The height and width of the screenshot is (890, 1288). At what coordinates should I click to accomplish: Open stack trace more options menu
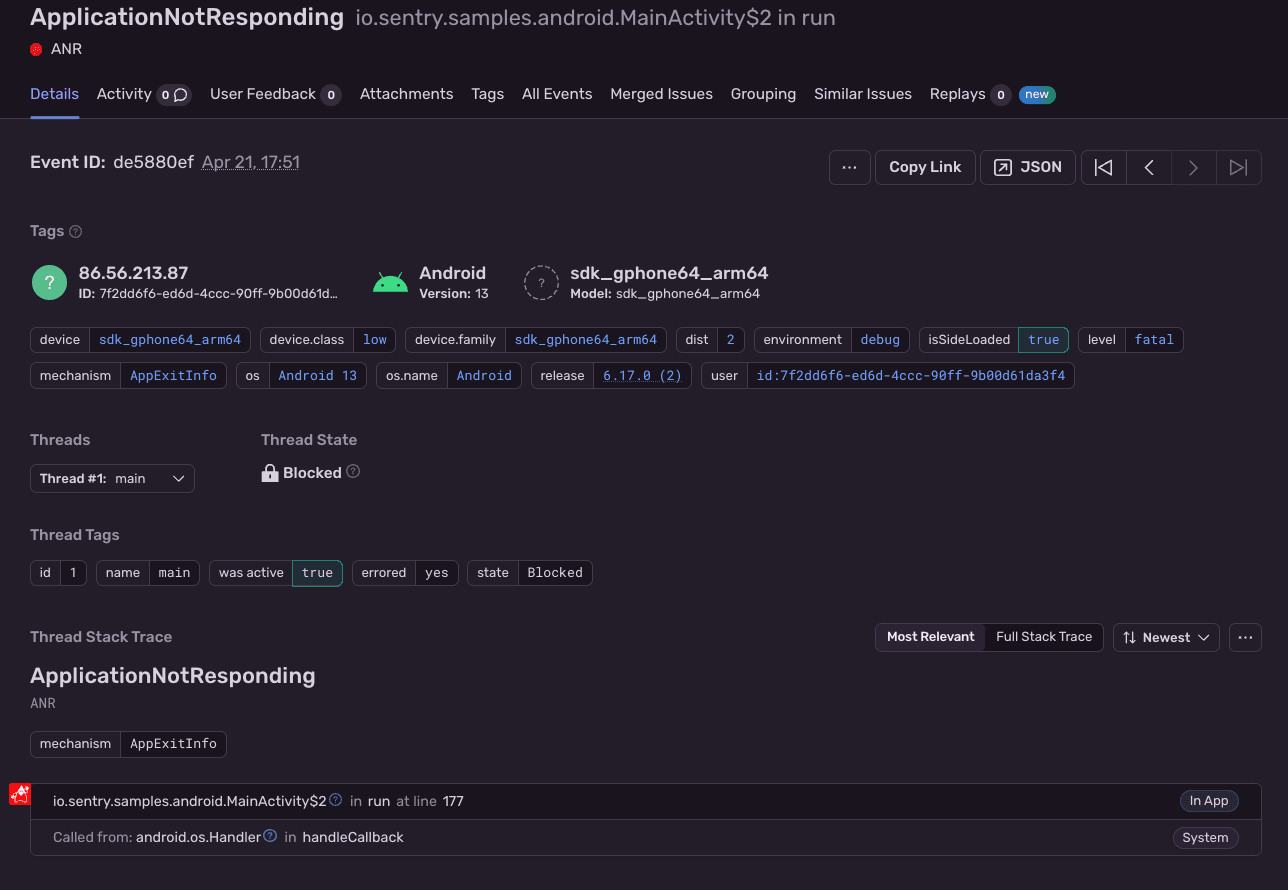tap(1245, 637)
